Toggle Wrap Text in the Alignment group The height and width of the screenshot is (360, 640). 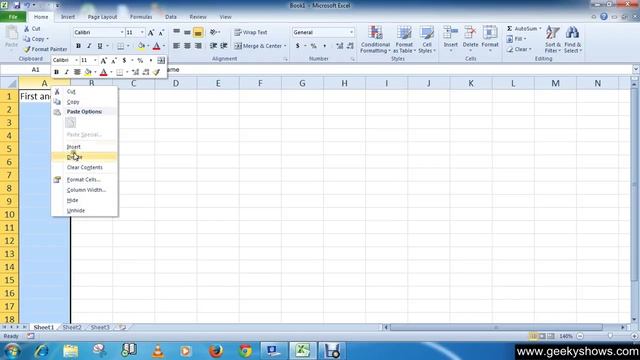pyautogui.click(x=251, y=32)
